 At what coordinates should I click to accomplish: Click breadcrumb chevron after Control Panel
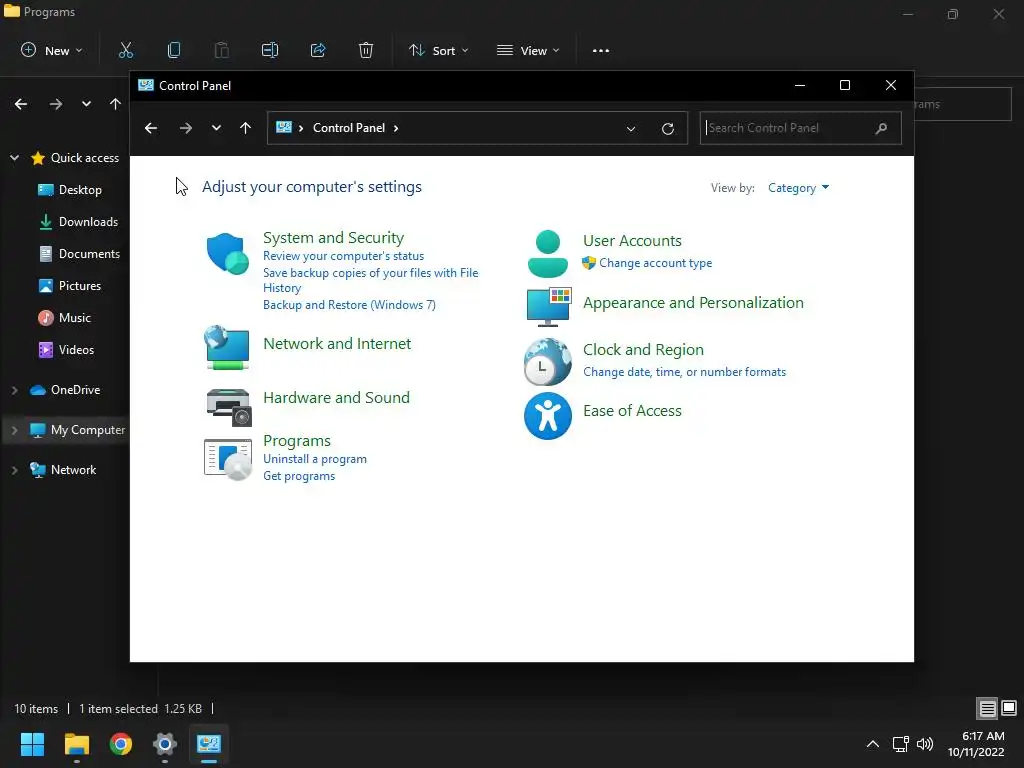pyautogui.click(x=396, y=128)
